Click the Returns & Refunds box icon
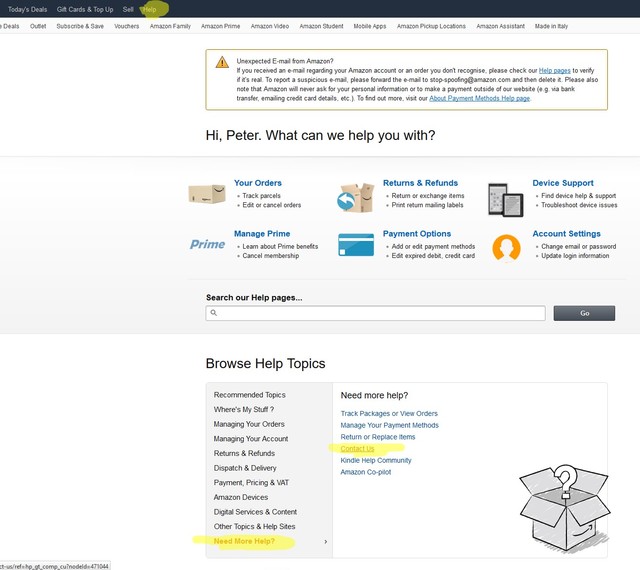The image size is (640, 570). [356, 198]
